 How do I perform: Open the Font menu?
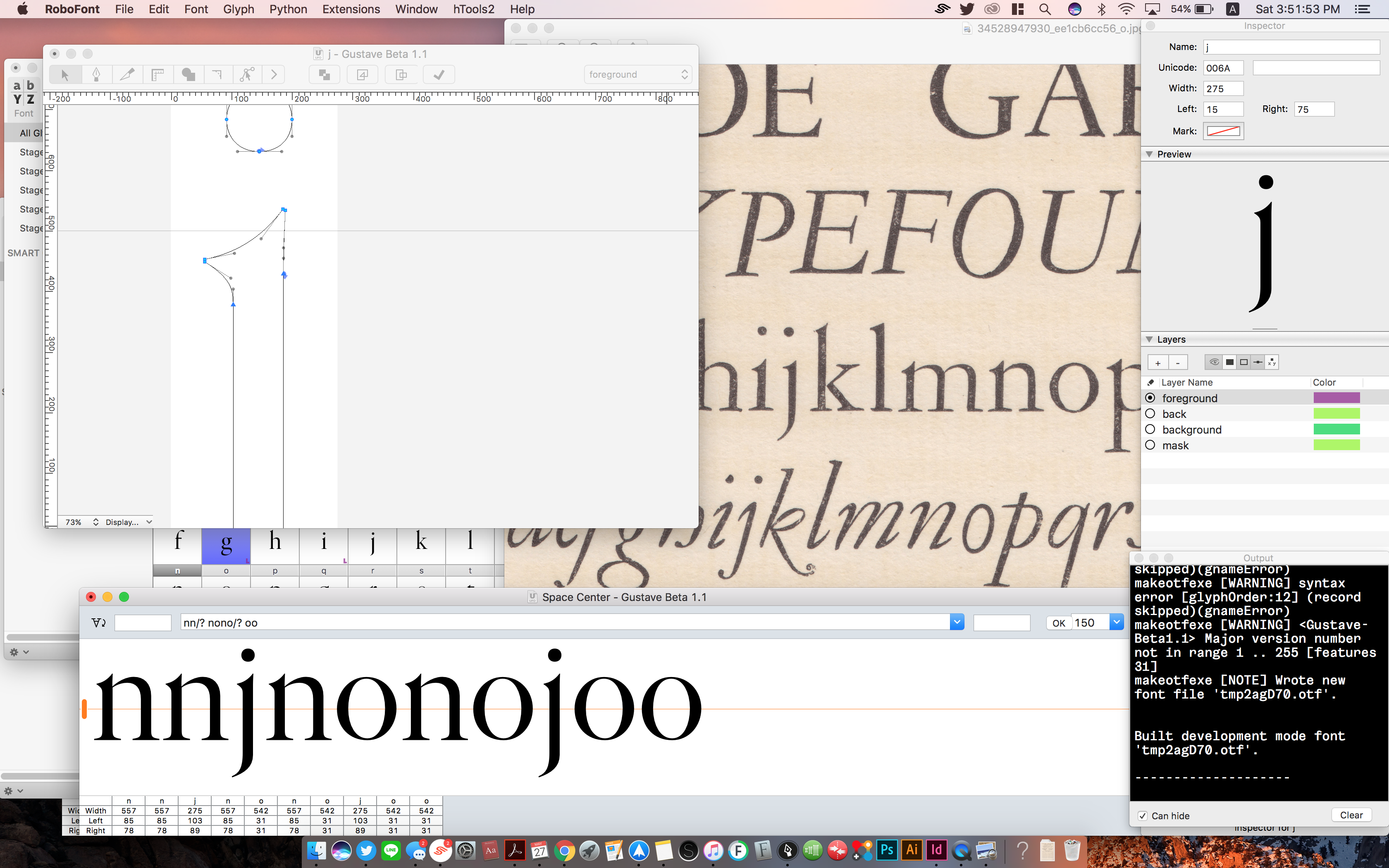[196, 9]
